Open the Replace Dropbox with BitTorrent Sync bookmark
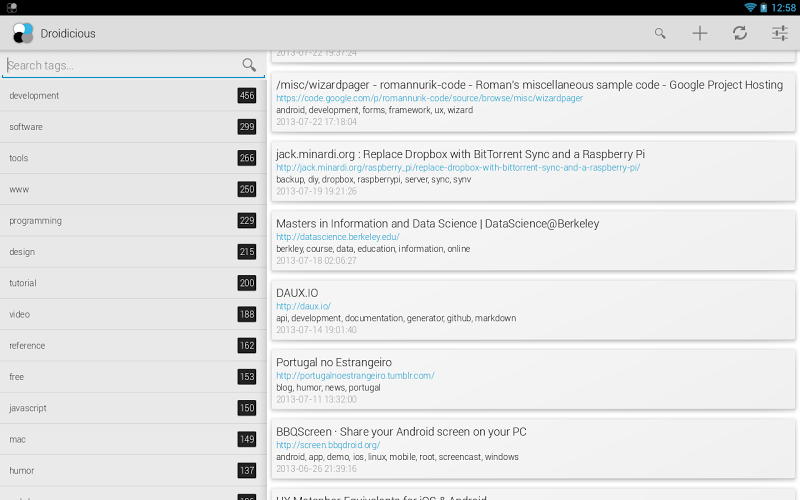 tap(460, 154)
